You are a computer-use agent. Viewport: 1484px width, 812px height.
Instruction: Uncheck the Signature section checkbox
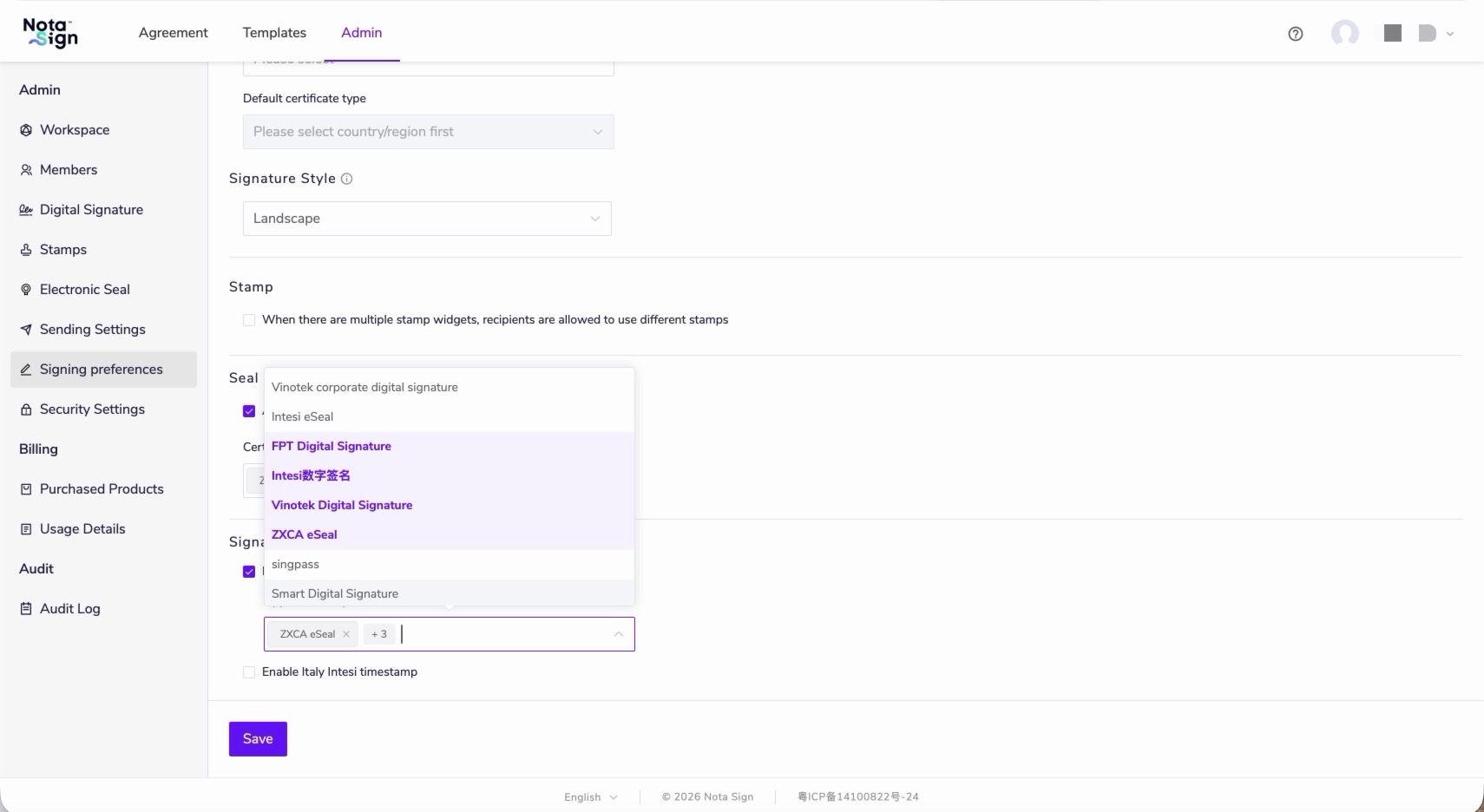pos(249,572)
